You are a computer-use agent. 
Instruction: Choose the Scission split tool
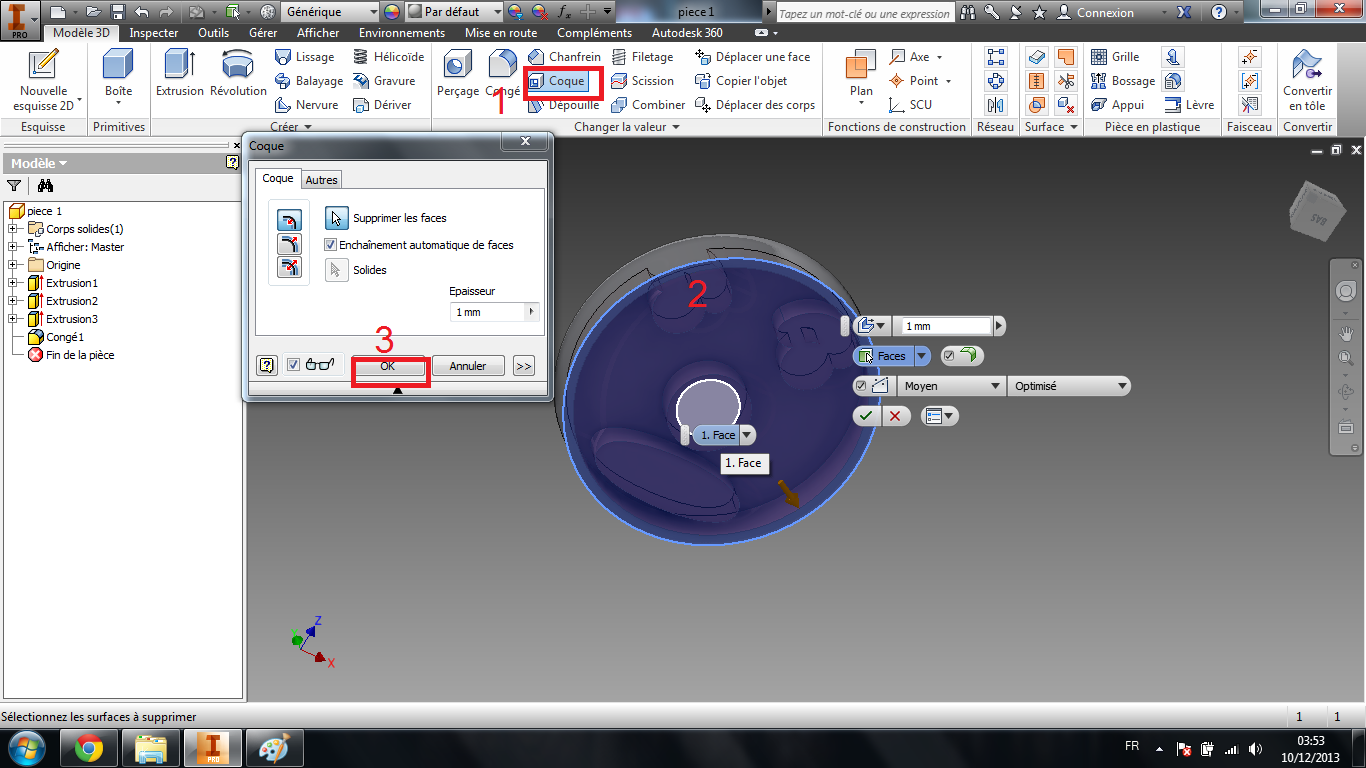[x=643, y=81]
